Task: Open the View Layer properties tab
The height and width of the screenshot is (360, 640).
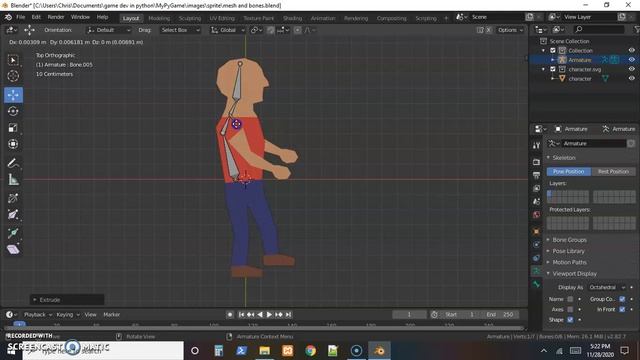Action: pos(536,188)
